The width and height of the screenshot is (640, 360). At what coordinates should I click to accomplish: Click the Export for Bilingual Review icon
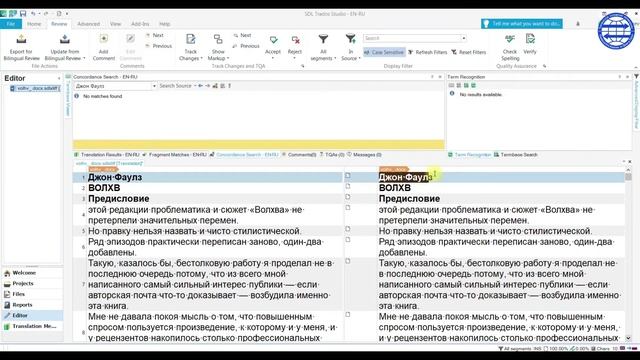21,40
